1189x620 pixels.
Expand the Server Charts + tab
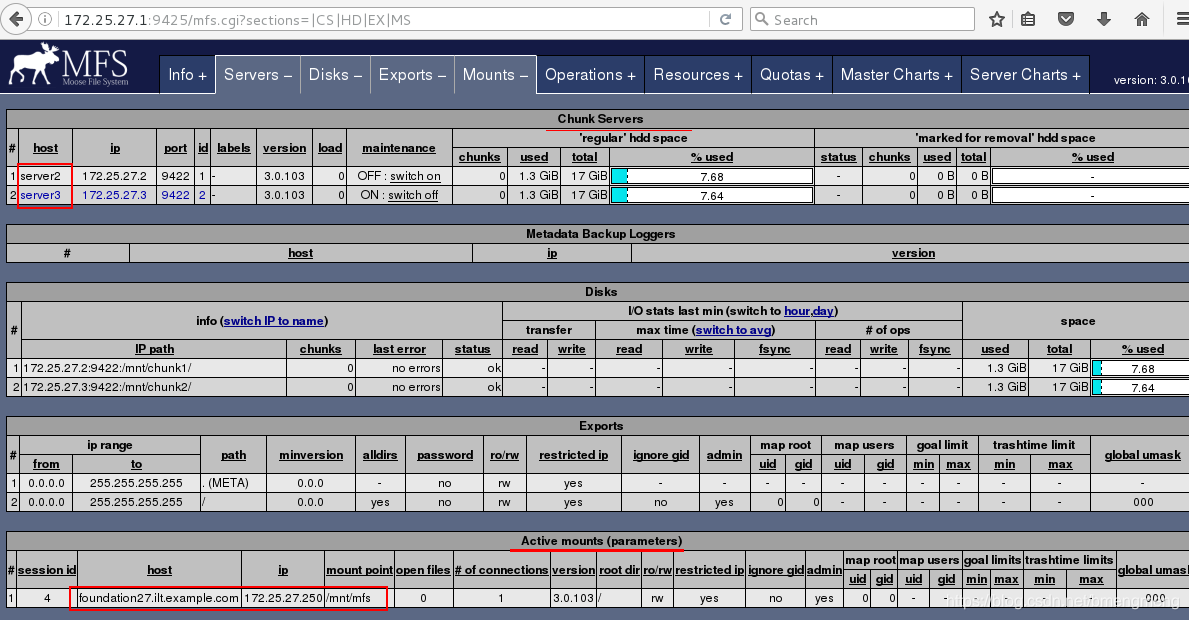tap(1025, 74)
